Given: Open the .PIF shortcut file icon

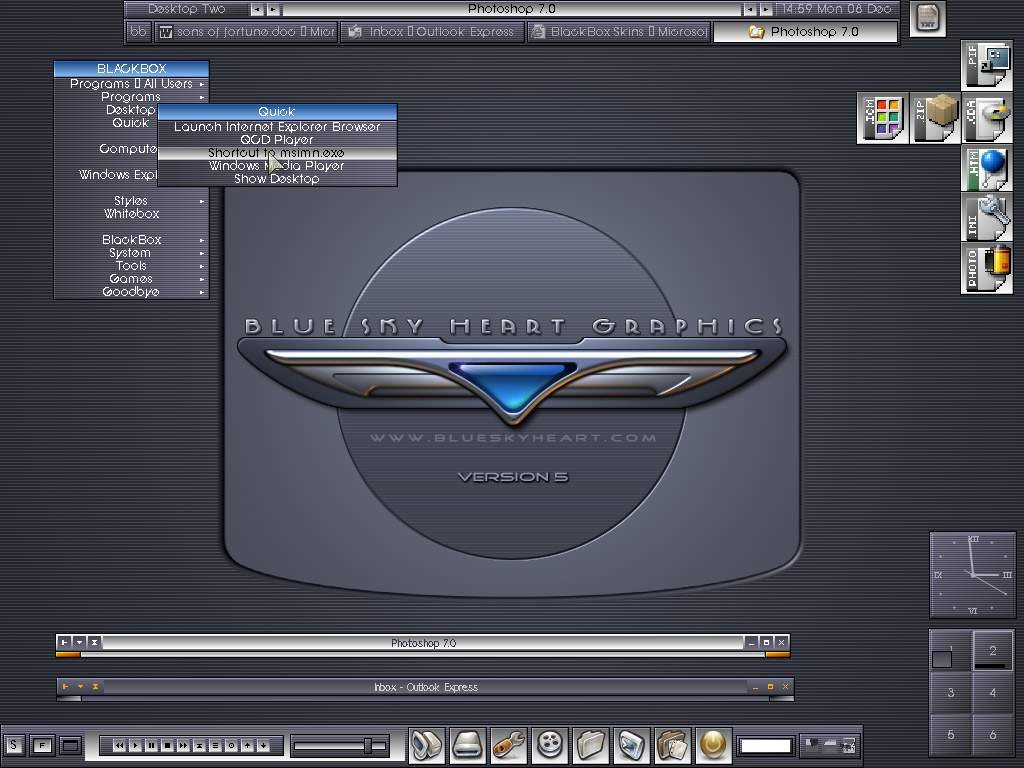Looking at the screenshot, I should tap(987, 65).
